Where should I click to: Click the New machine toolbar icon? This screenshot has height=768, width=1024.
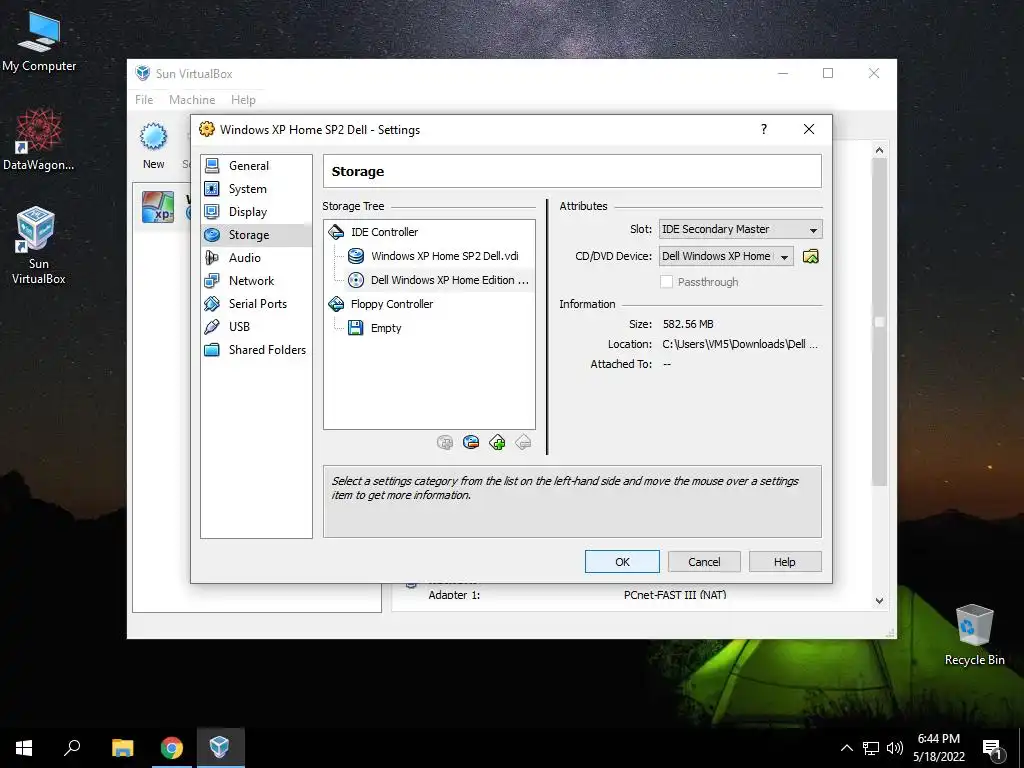[x=153, y=146]
